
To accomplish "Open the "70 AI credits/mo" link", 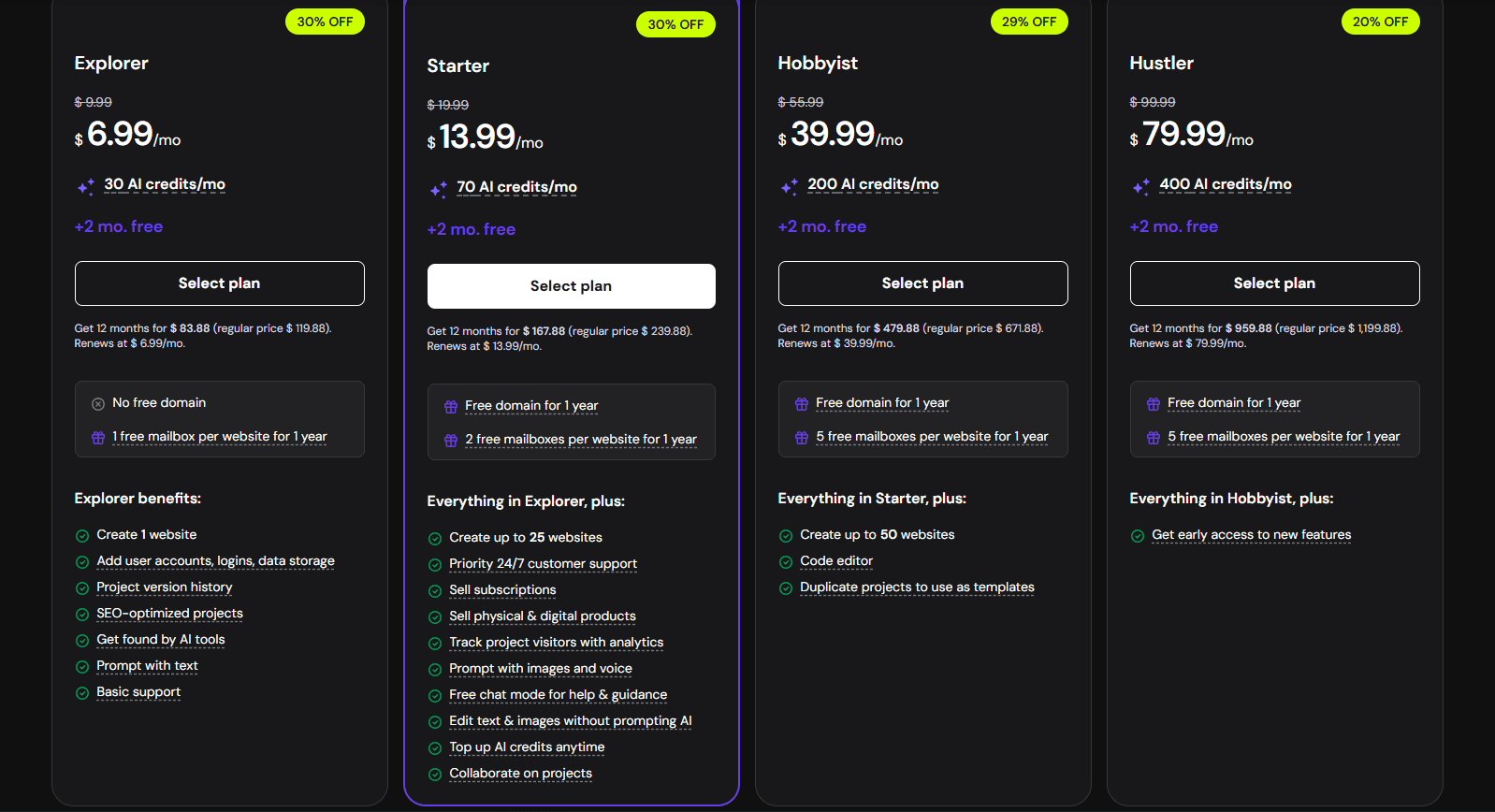I will point(517,187).
